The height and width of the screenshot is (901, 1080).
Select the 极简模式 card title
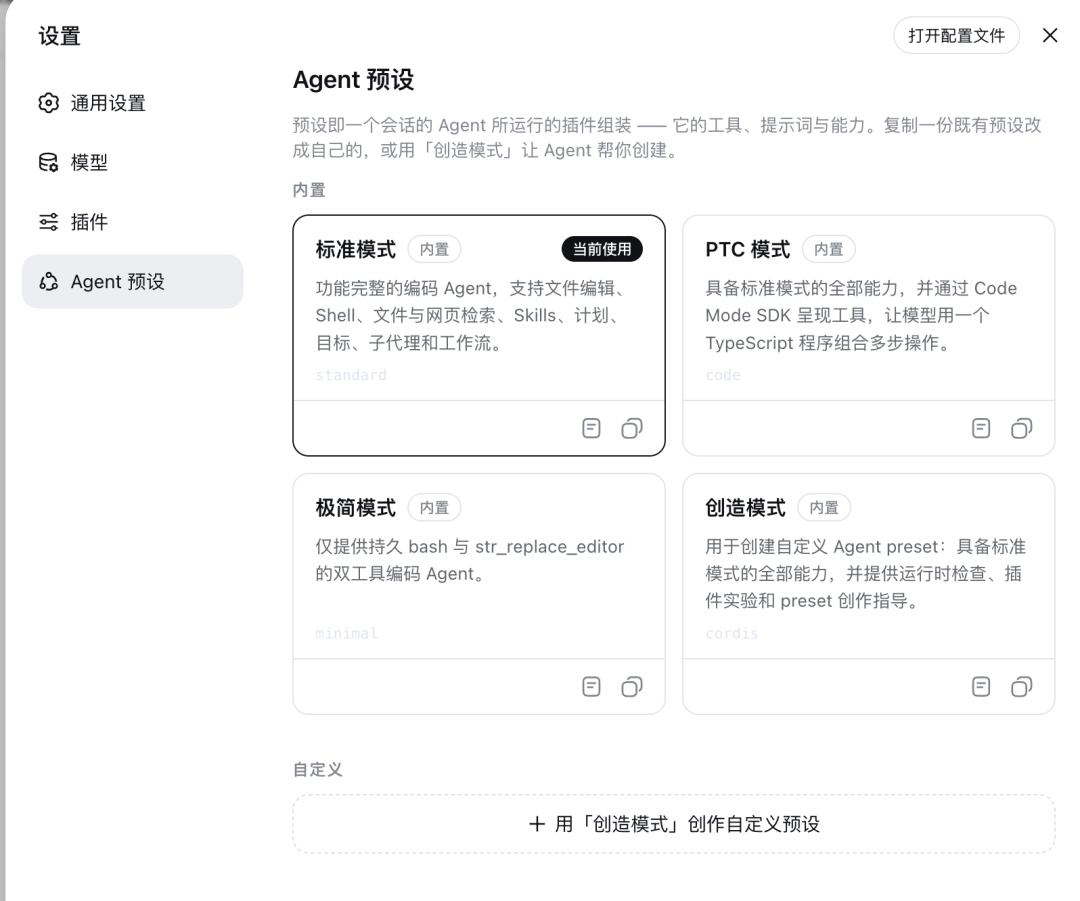tap(355, 508)
